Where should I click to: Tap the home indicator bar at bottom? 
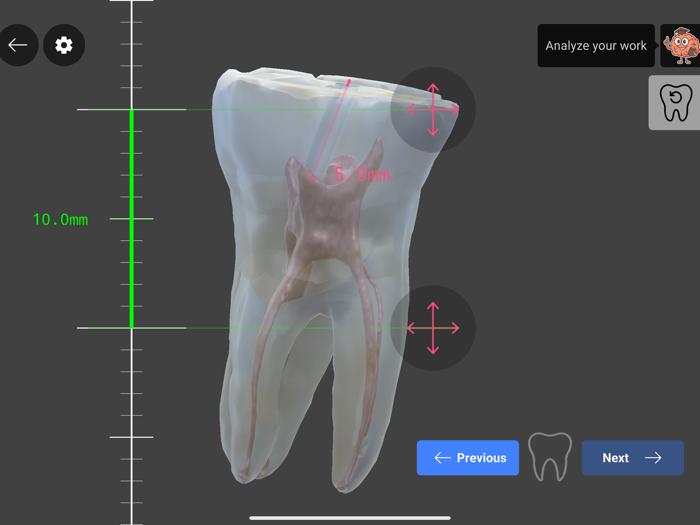[x=350, y=518]
